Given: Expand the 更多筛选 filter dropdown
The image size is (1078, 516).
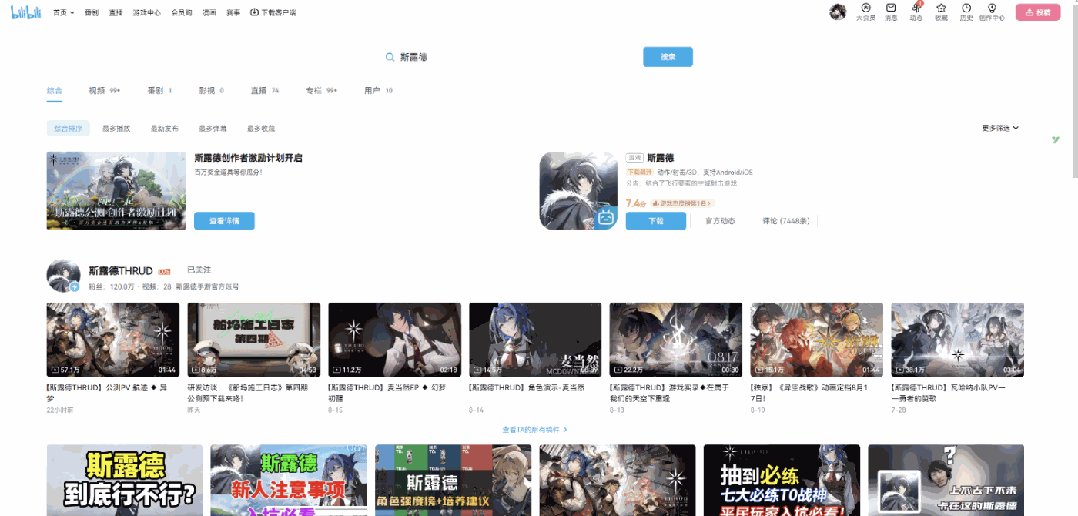Looking at the screenshot, I should [1000, 128].
